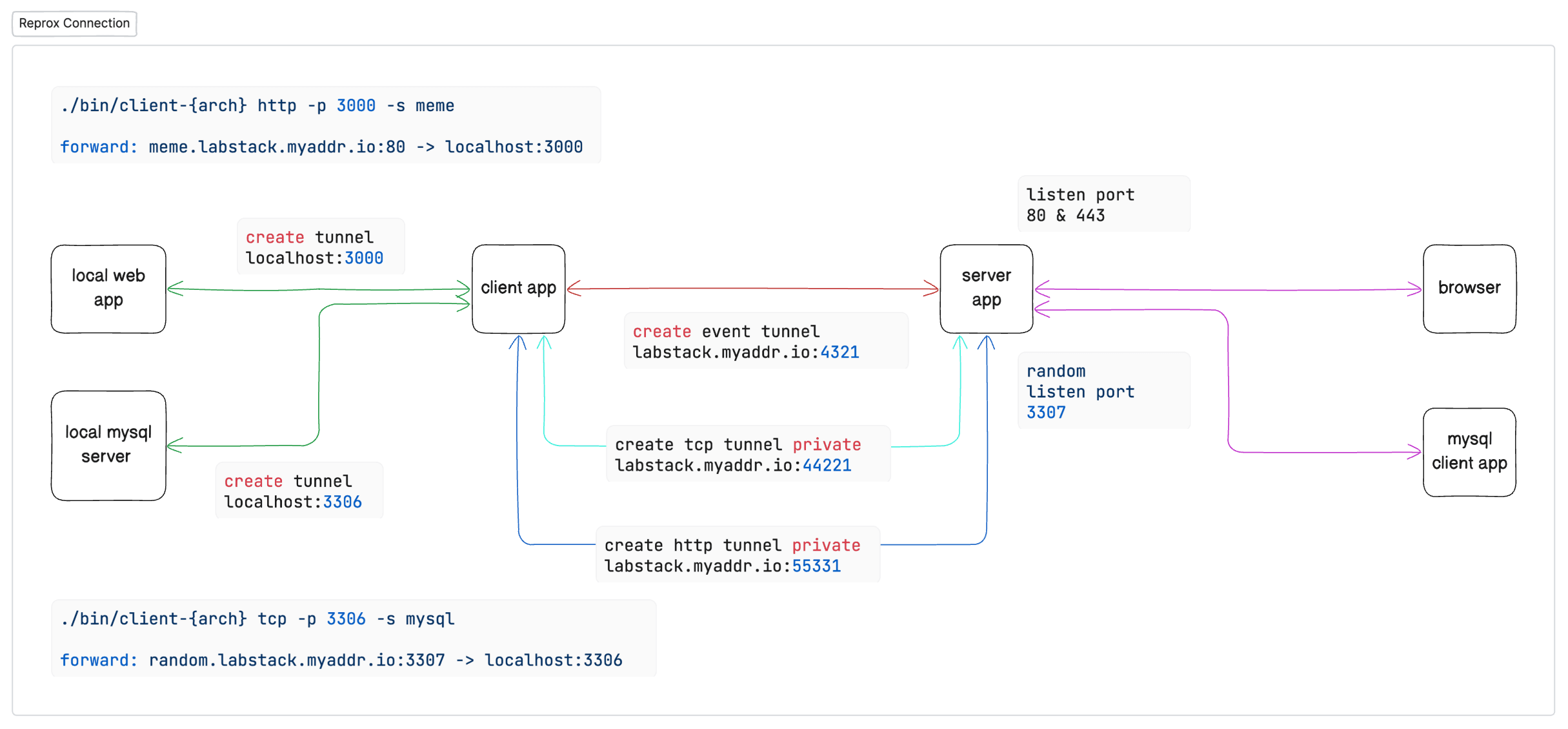
Task: Select the create event tunnel label
Action: point(766,341)
